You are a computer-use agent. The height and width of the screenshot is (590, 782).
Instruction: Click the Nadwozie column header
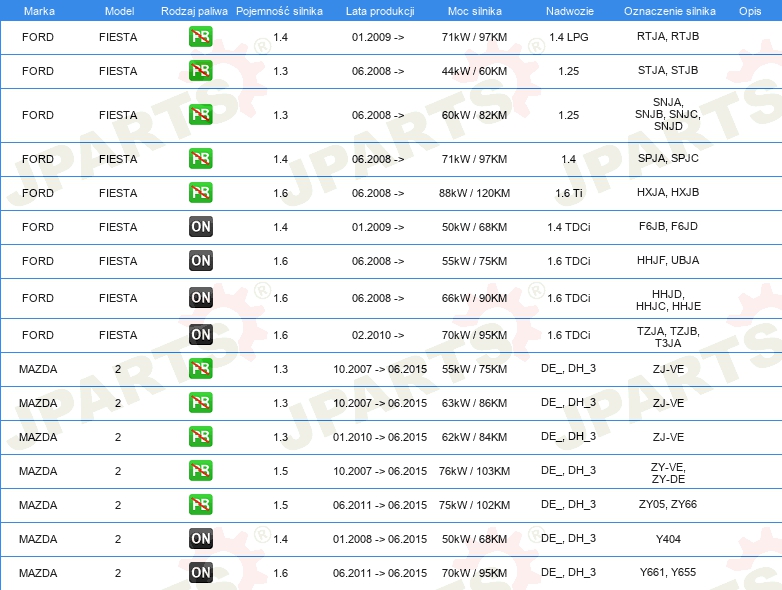570,11
